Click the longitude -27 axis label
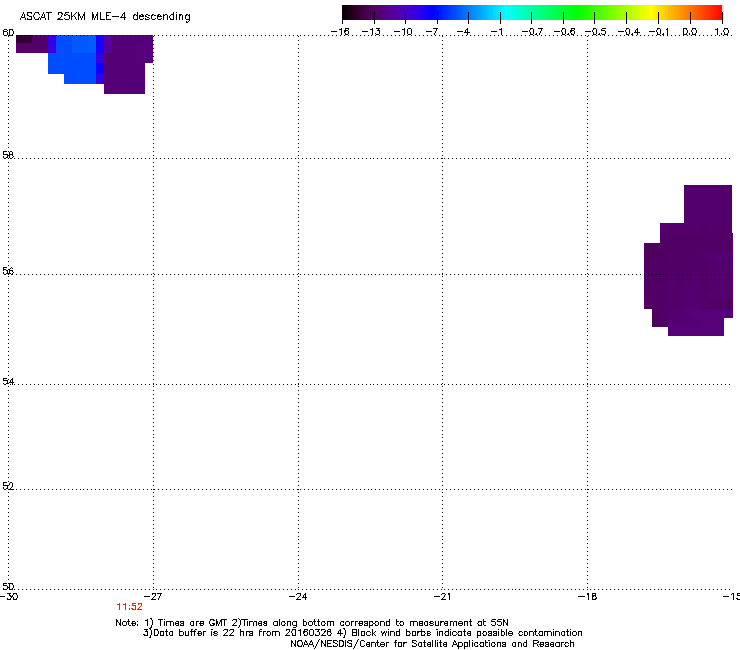Screen dimensions: 740x650 coord(153,597)
